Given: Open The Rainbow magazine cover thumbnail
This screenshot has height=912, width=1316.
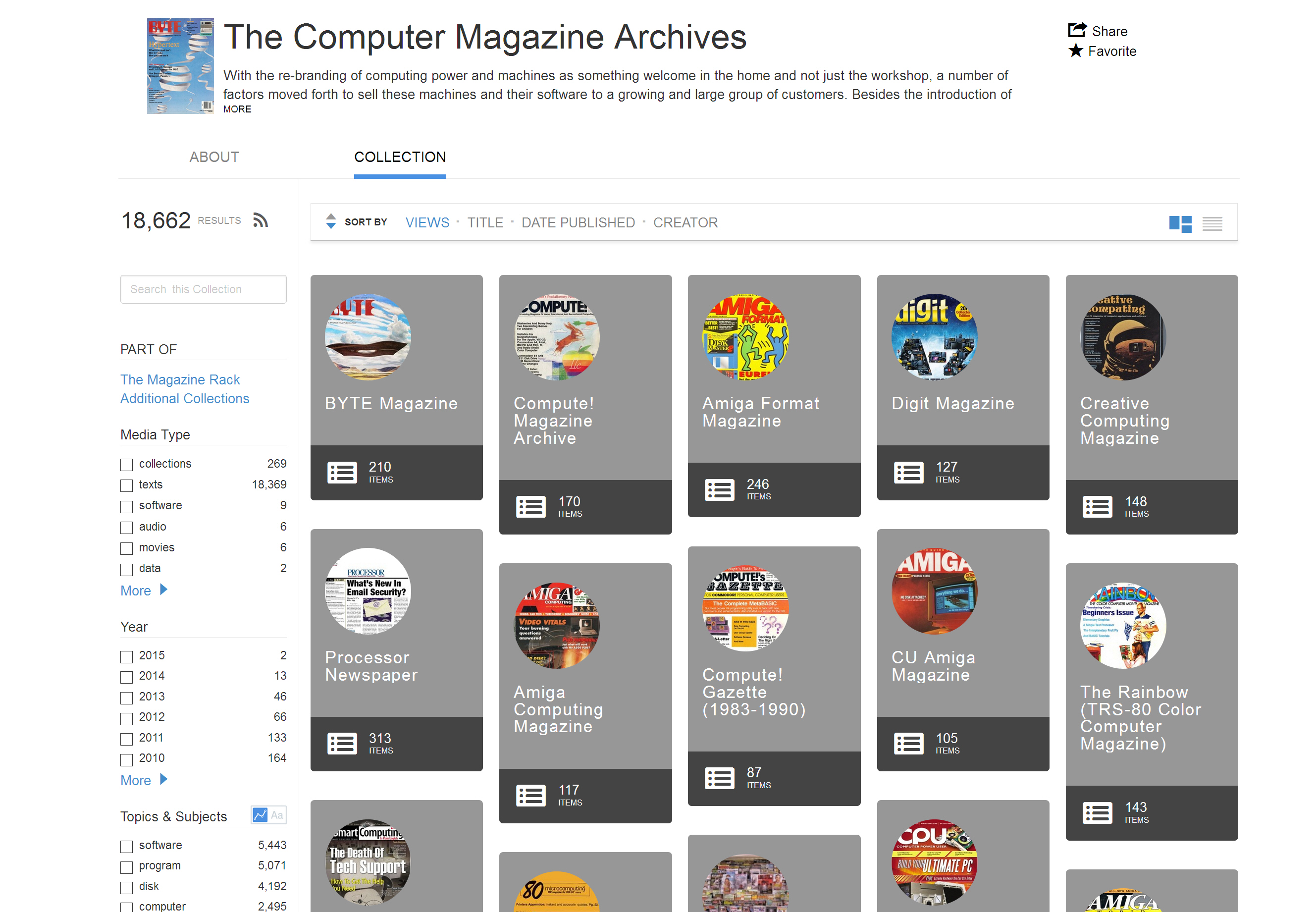Looking at the screenshot, I should [x=1123, y=625].
